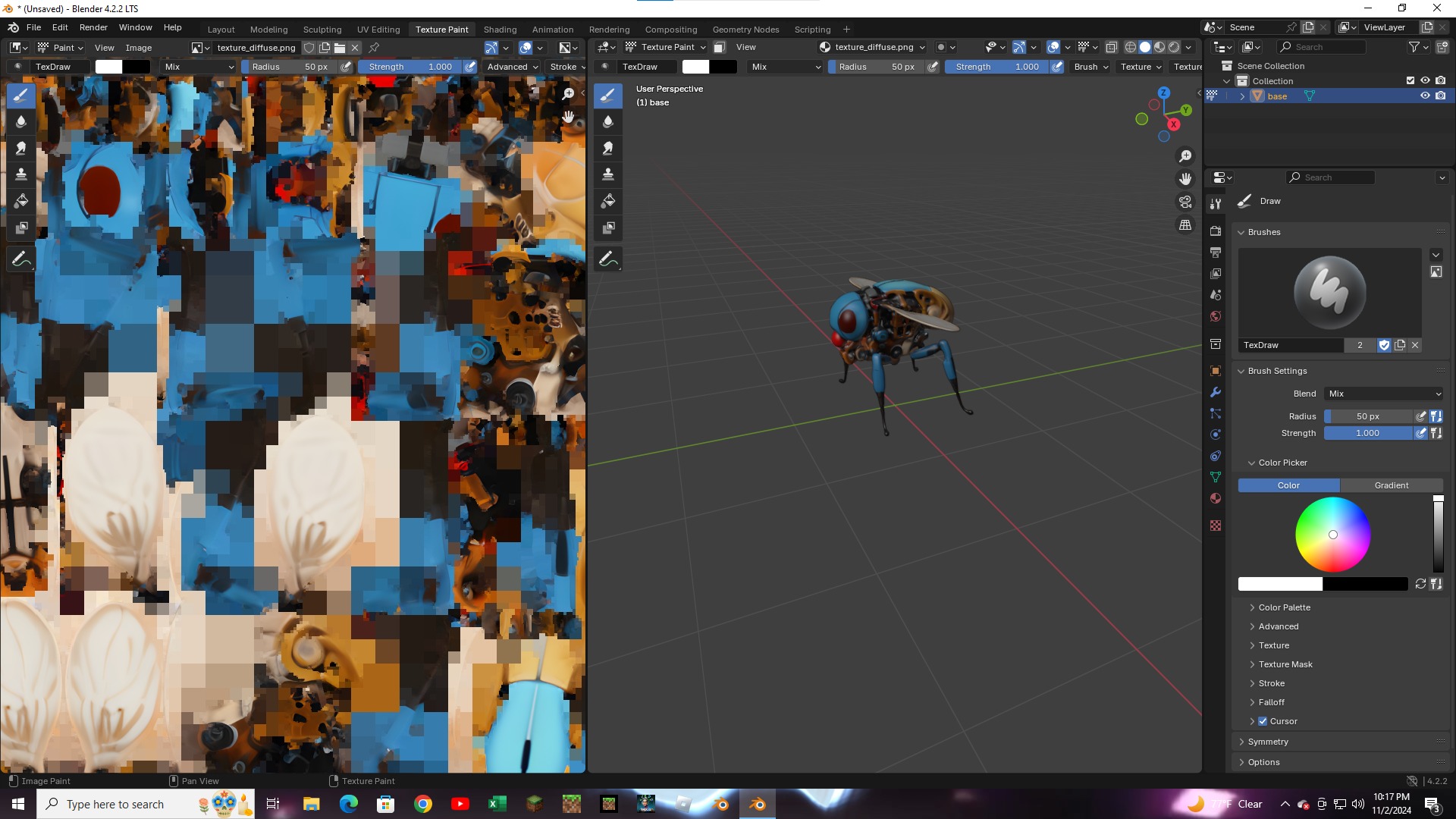Viewport: 1456px width, 819px height.
Task: Expand the Symmetry panel
Action: [x=1267, y=742]
